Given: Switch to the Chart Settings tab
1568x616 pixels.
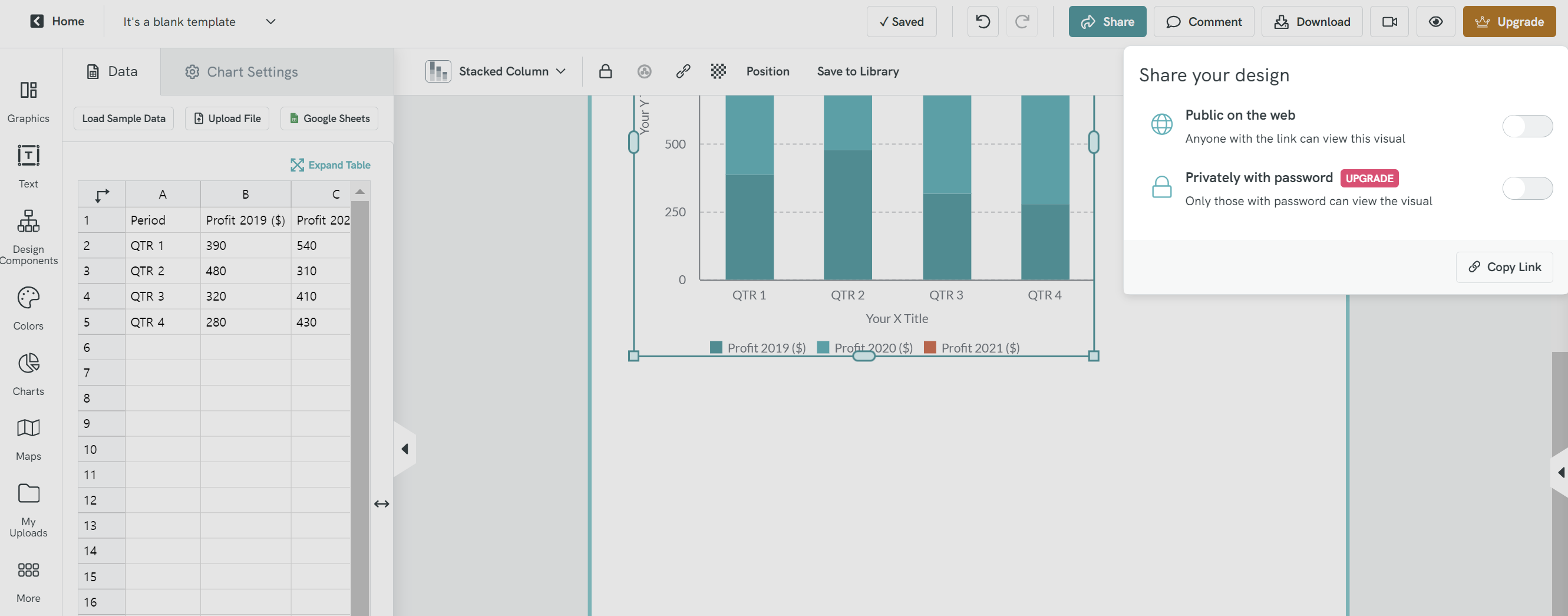Looking at the screenshot, I should click(241, 71).
